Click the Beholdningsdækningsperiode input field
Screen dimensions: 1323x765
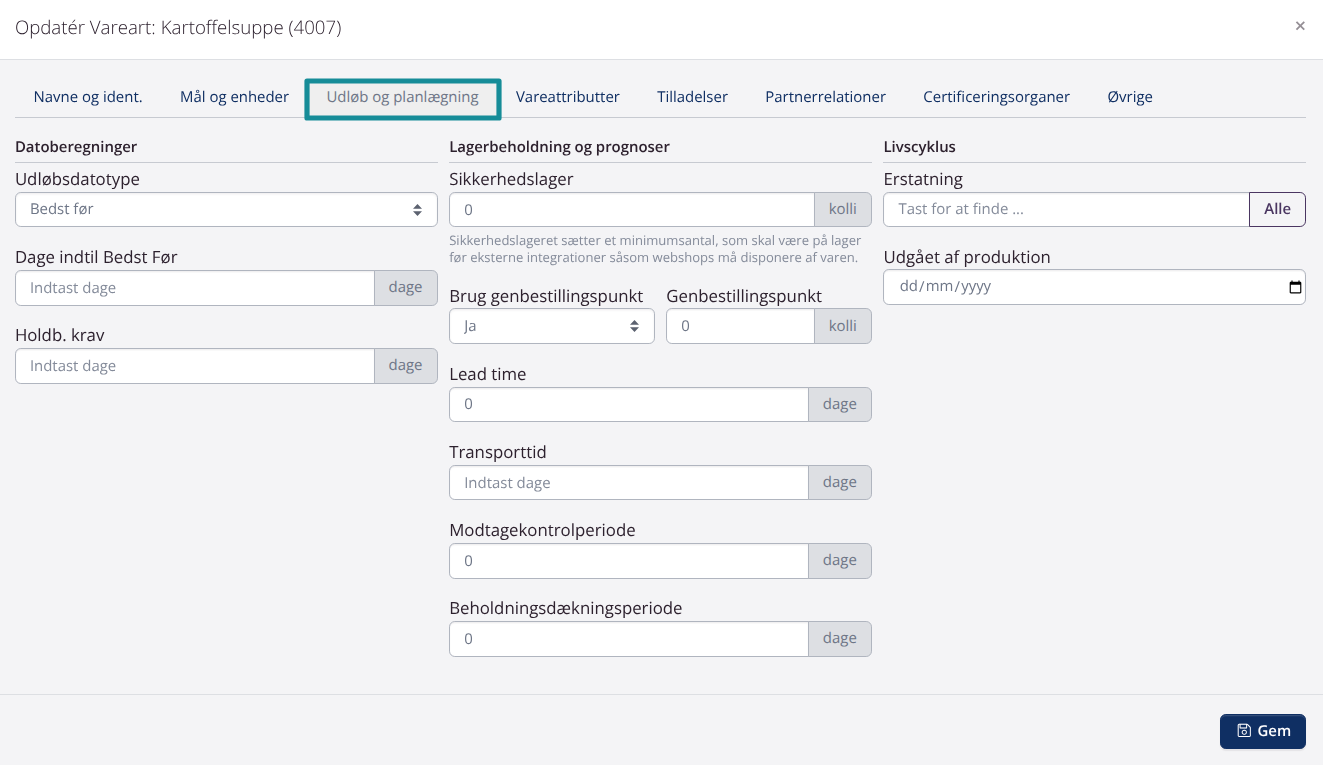(x=629, y=639)
